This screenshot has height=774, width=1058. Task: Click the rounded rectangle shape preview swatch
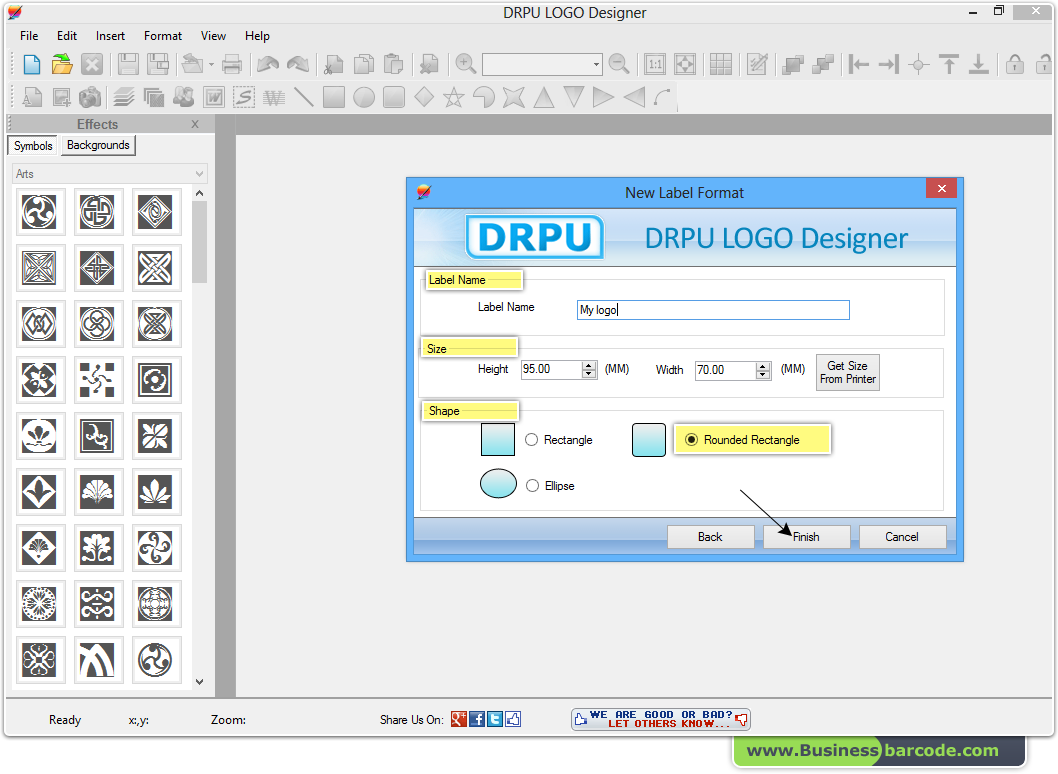(649, 440)
